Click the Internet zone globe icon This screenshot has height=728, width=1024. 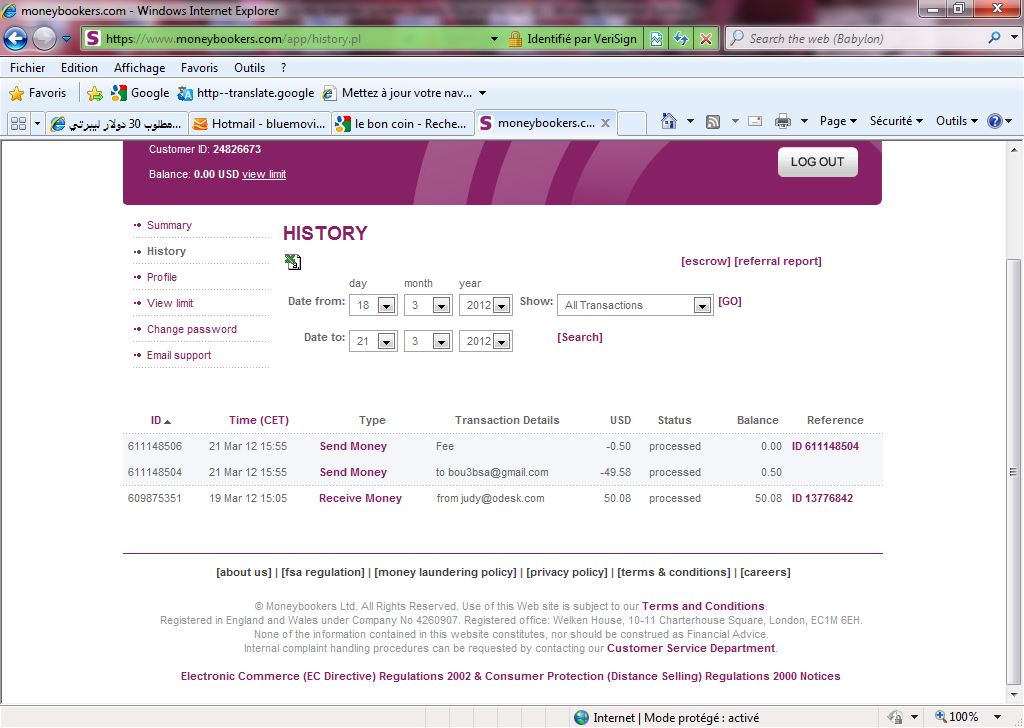tap(581, 718)
